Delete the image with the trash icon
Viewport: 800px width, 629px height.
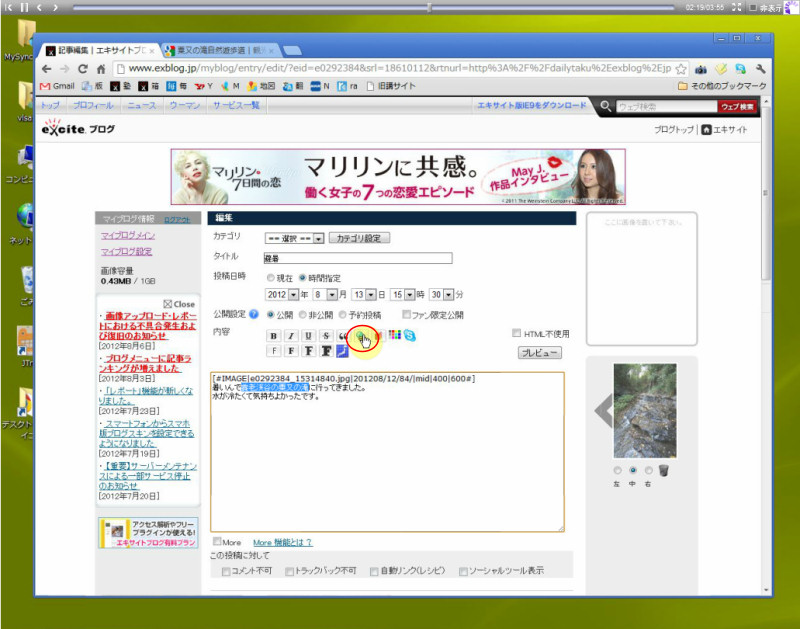click(663, 470)
